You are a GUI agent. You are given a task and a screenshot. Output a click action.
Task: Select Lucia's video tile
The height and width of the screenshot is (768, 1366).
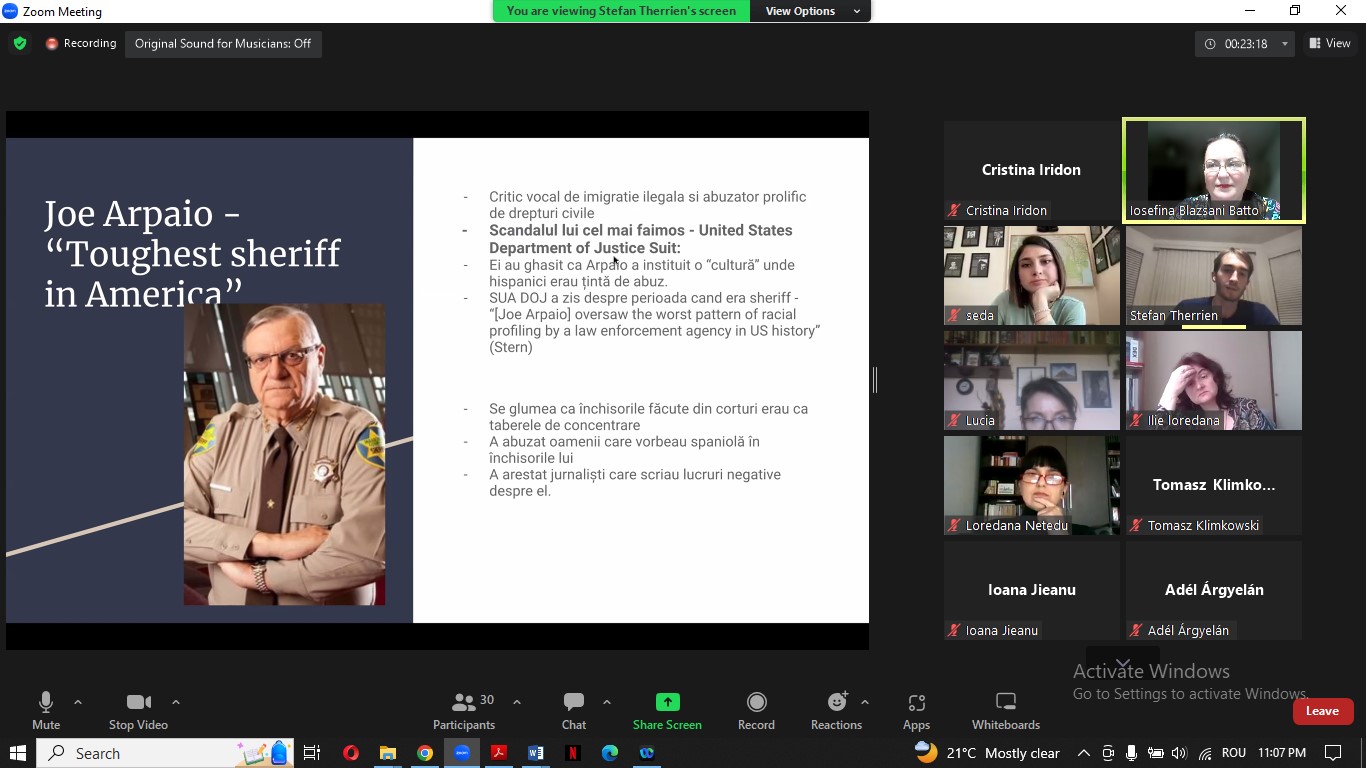1031,380
